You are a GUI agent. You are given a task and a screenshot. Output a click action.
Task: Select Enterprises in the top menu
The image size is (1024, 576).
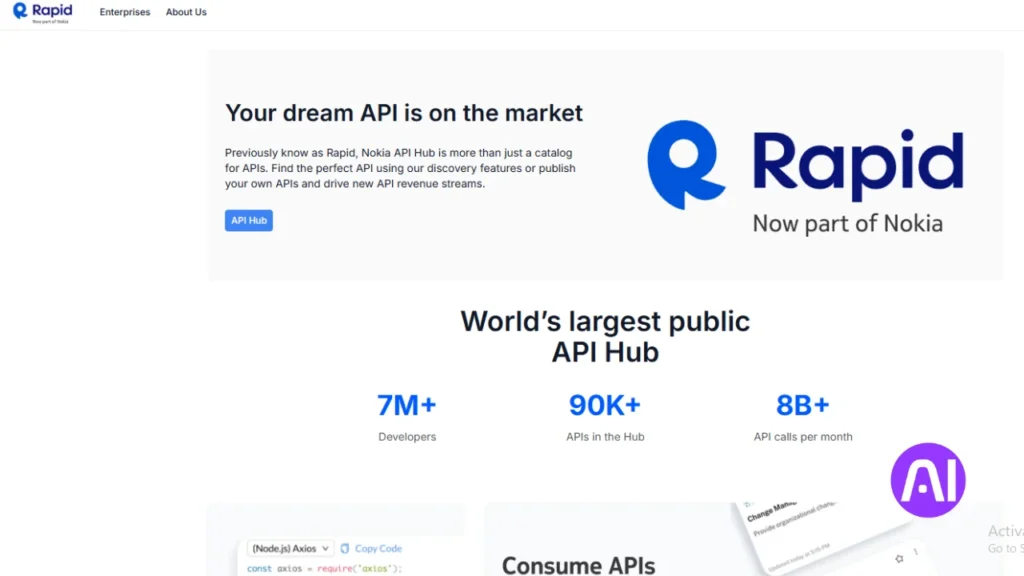tap(124, 12)
